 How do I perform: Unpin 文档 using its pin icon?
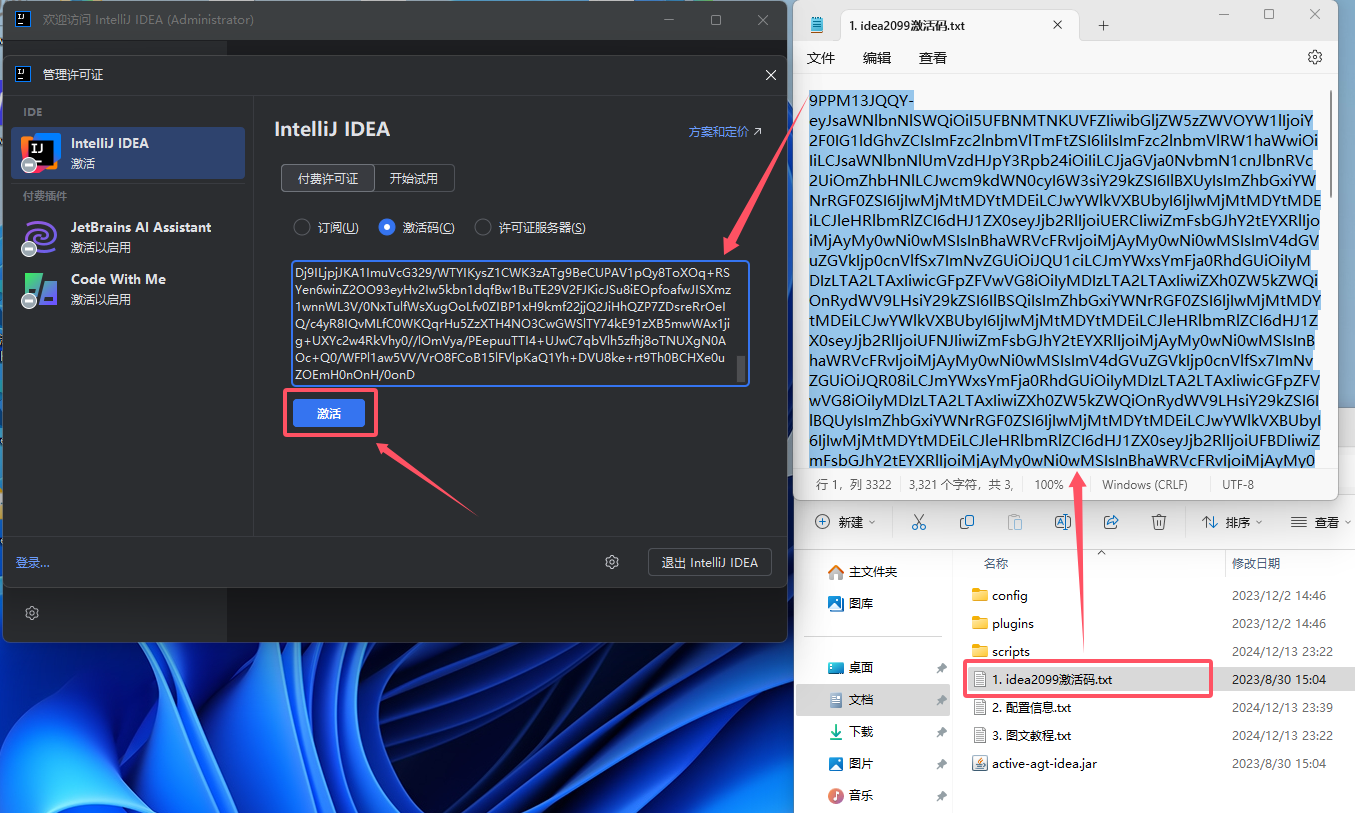(941, 700)
